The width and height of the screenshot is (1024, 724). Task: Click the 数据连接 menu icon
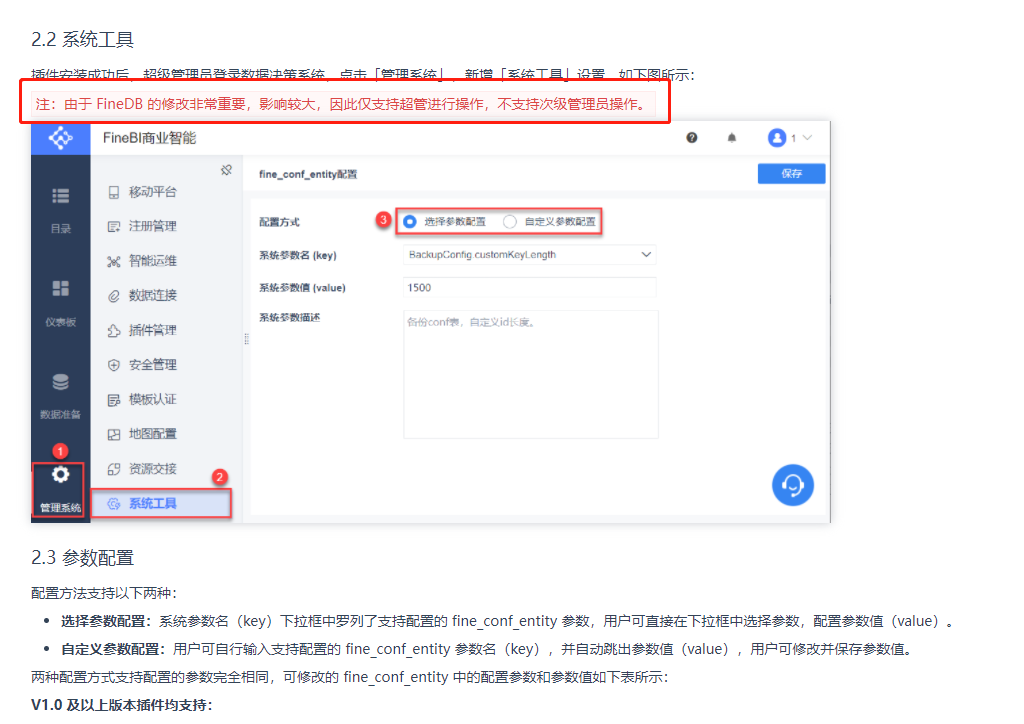(x=114, y=296)
